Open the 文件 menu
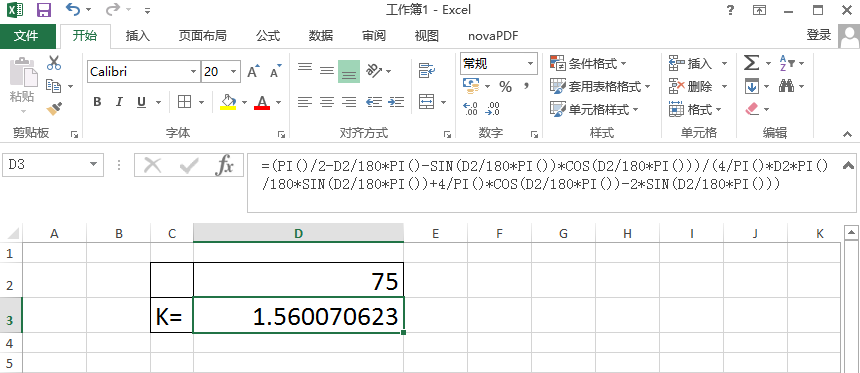The height and width of the screenshot is (373, 860). pos(26,36)
